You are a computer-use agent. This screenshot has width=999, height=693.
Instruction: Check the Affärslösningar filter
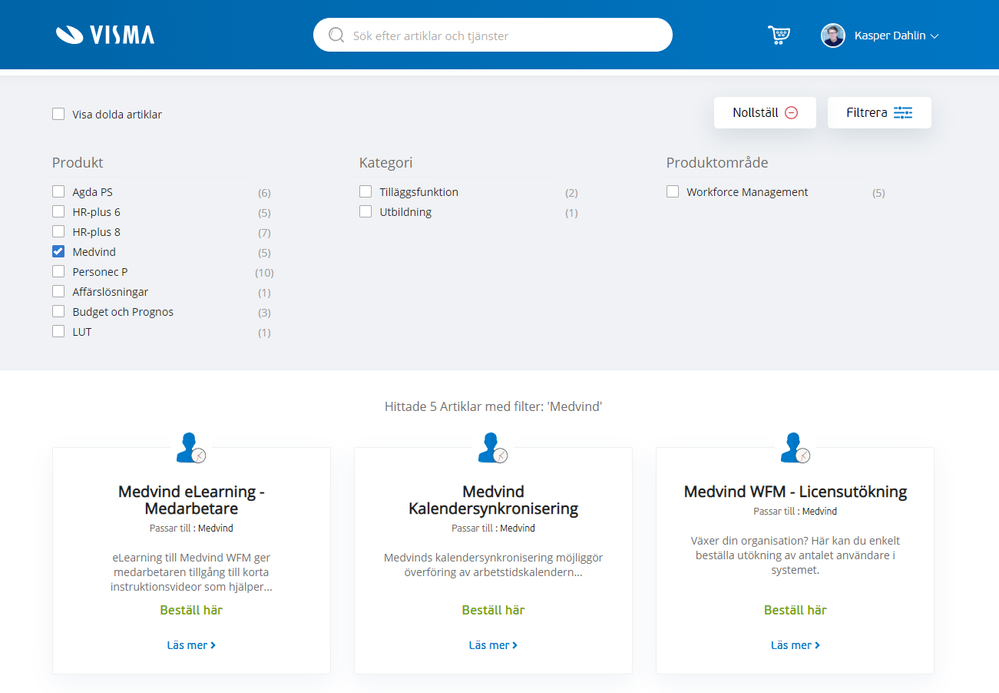[x=59, y=292]
